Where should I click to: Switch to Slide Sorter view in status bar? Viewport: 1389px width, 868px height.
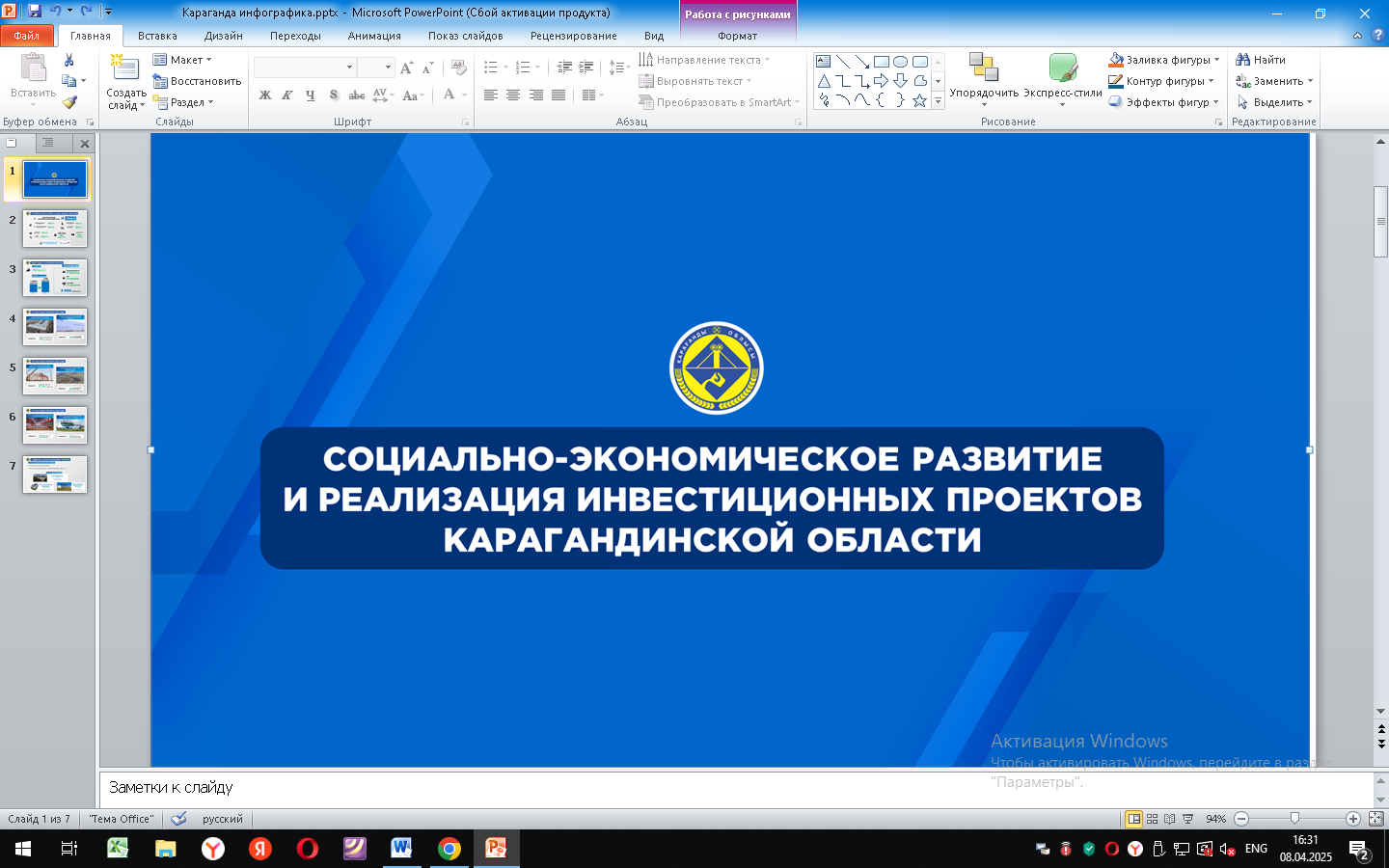point(1152,819)
